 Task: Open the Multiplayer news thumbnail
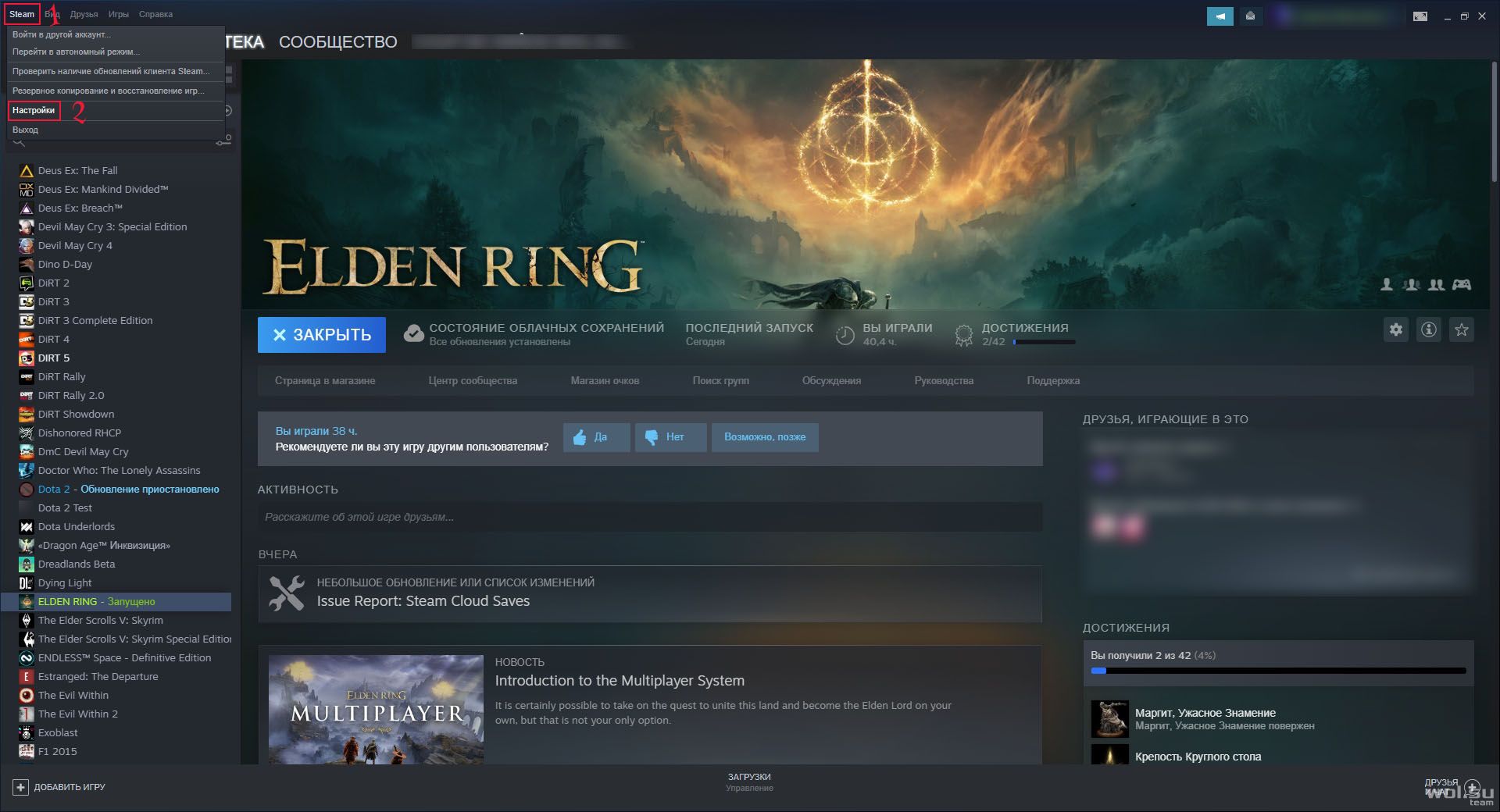[376, 709]
